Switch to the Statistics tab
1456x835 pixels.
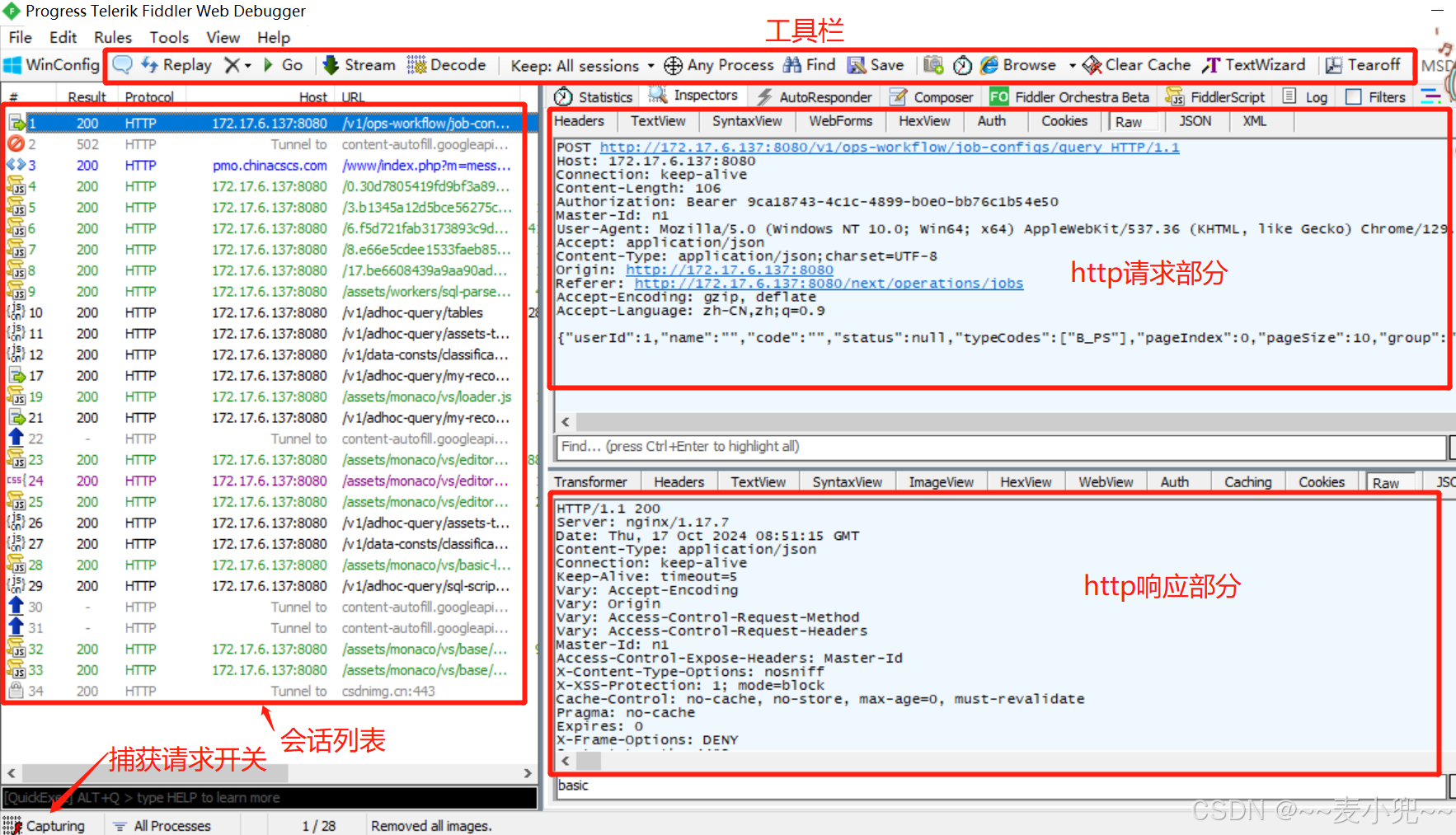tap(594, 97)
